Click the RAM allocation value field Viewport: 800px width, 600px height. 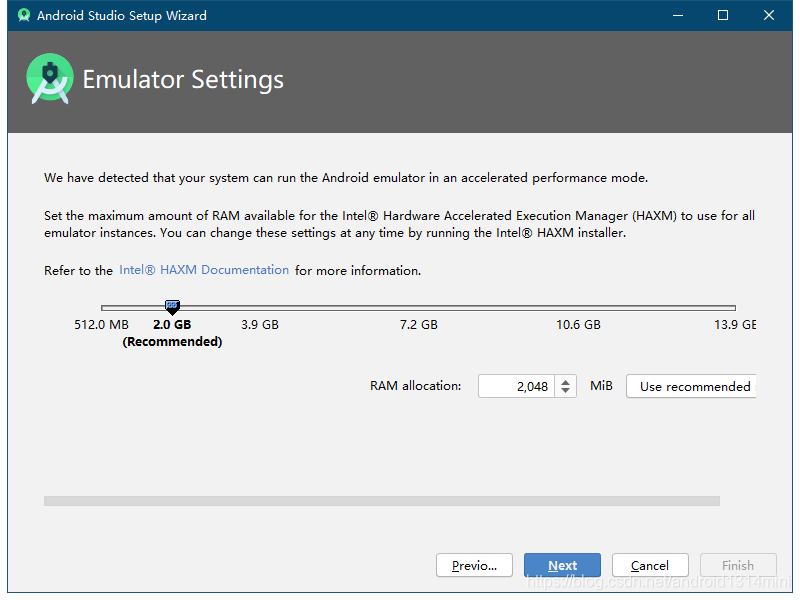click(x=516, y=386)
